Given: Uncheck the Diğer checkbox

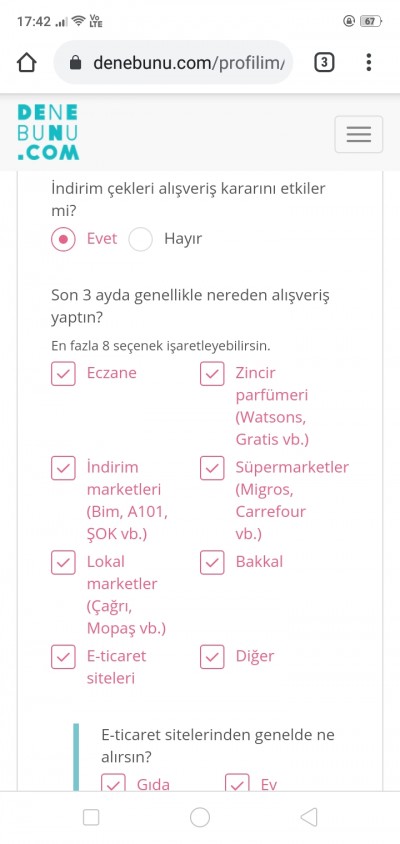Looking at the screenshot, I should pos(212,657).
